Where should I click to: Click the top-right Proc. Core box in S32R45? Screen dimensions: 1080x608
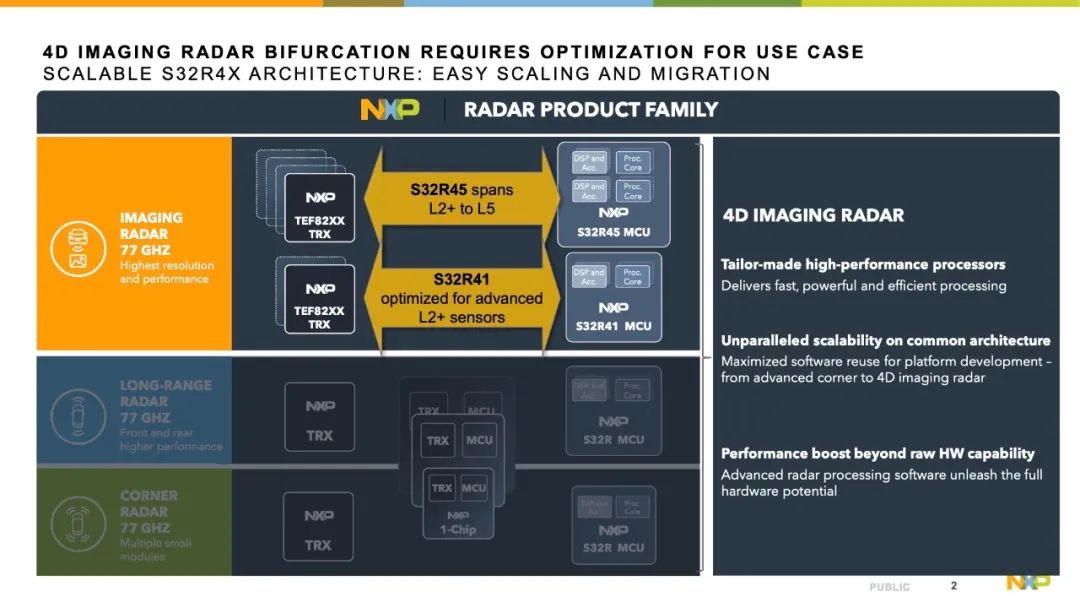633,163
